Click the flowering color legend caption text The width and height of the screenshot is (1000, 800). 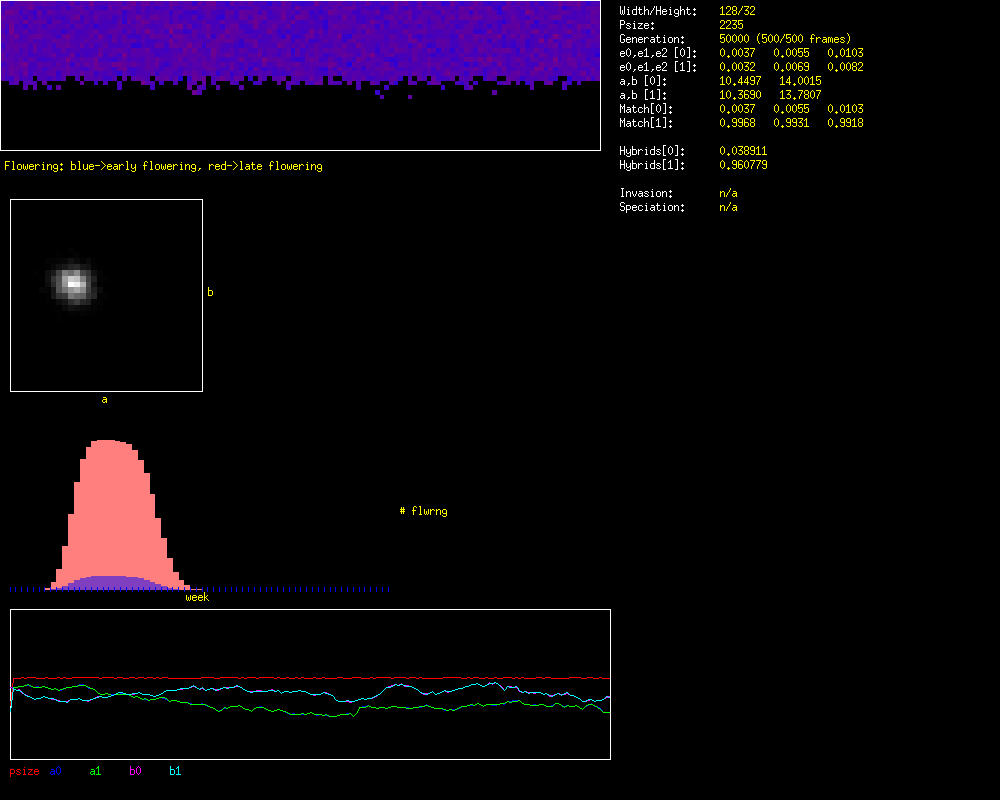[163, 166]
